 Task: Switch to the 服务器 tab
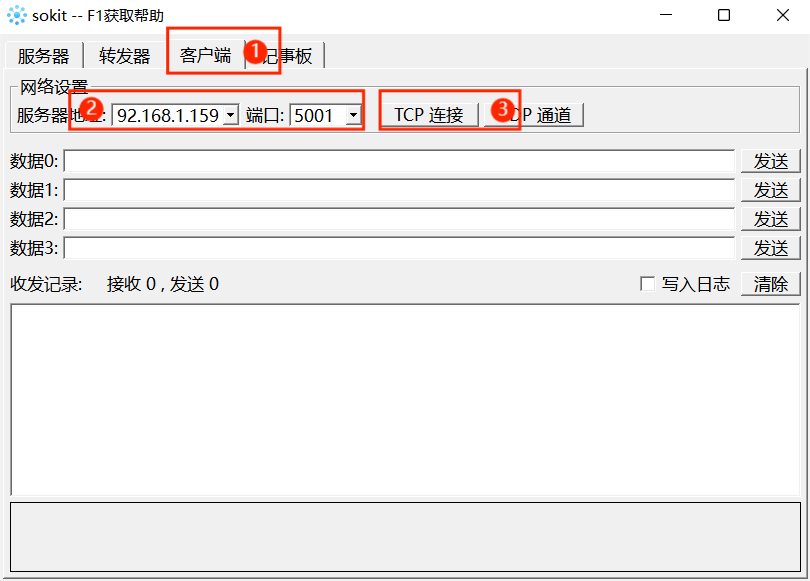pos(43,56)
